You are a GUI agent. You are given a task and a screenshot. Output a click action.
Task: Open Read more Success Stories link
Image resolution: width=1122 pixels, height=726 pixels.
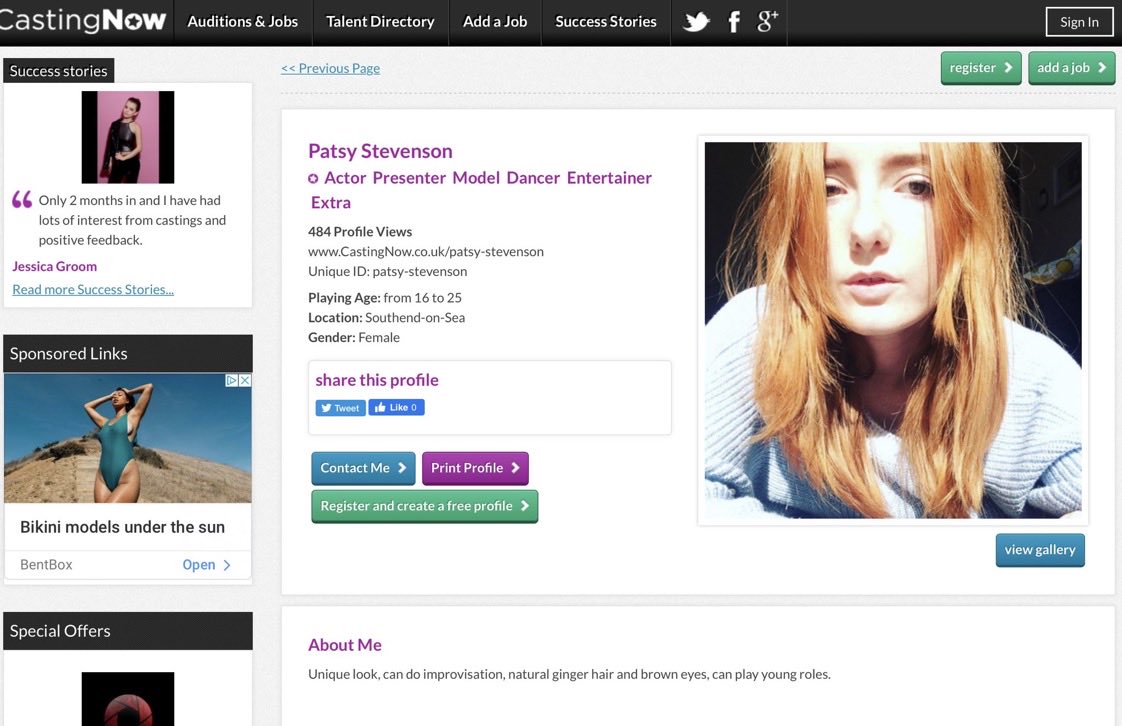[93, 290]
